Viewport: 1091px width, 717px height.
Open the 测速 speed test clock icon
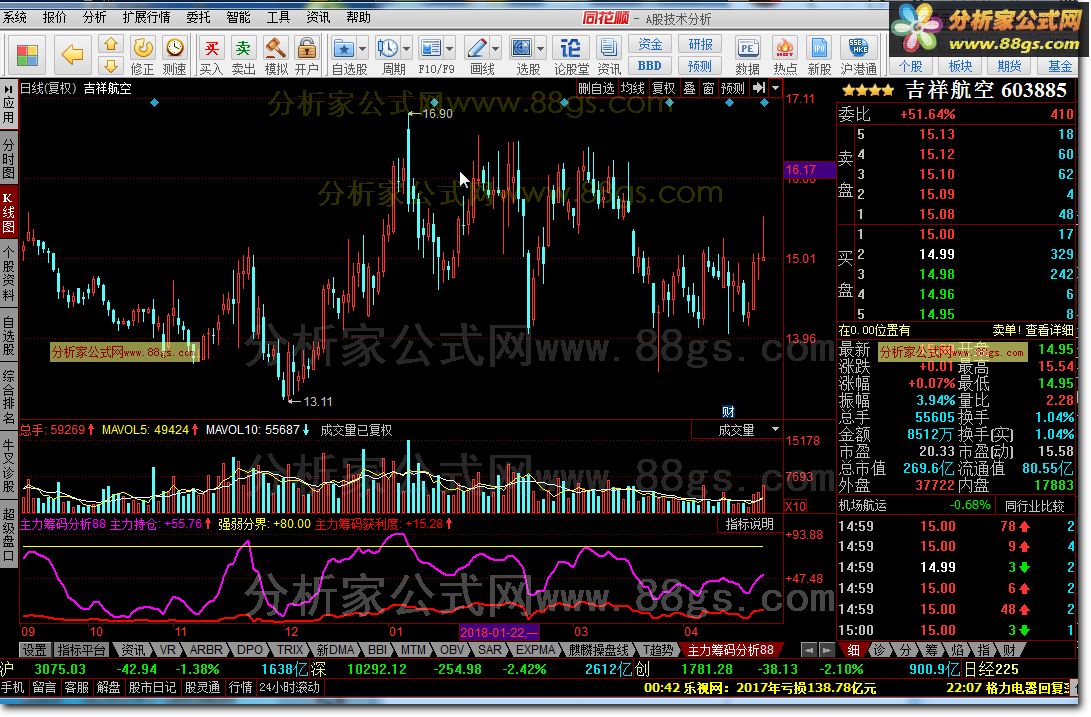175,55
